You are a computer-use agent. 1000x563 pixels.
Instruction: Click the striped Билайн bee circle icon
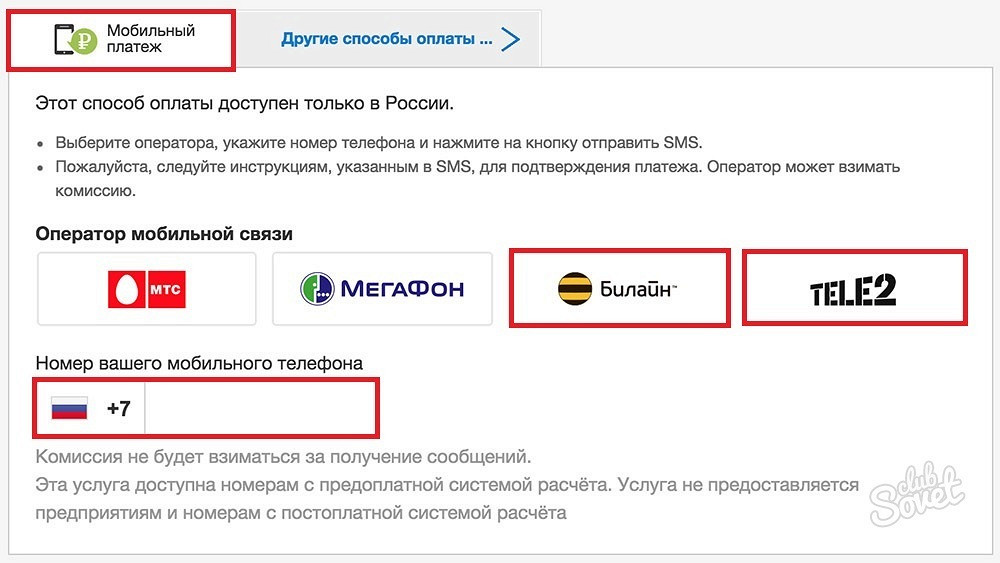tap(575, 289)
